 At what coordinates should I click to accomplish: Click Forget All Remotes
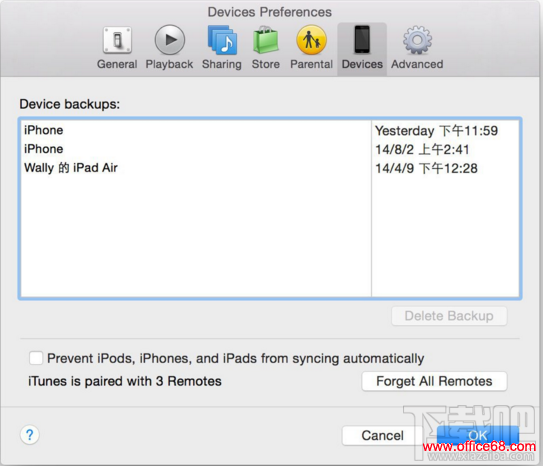tap(434, 381)
